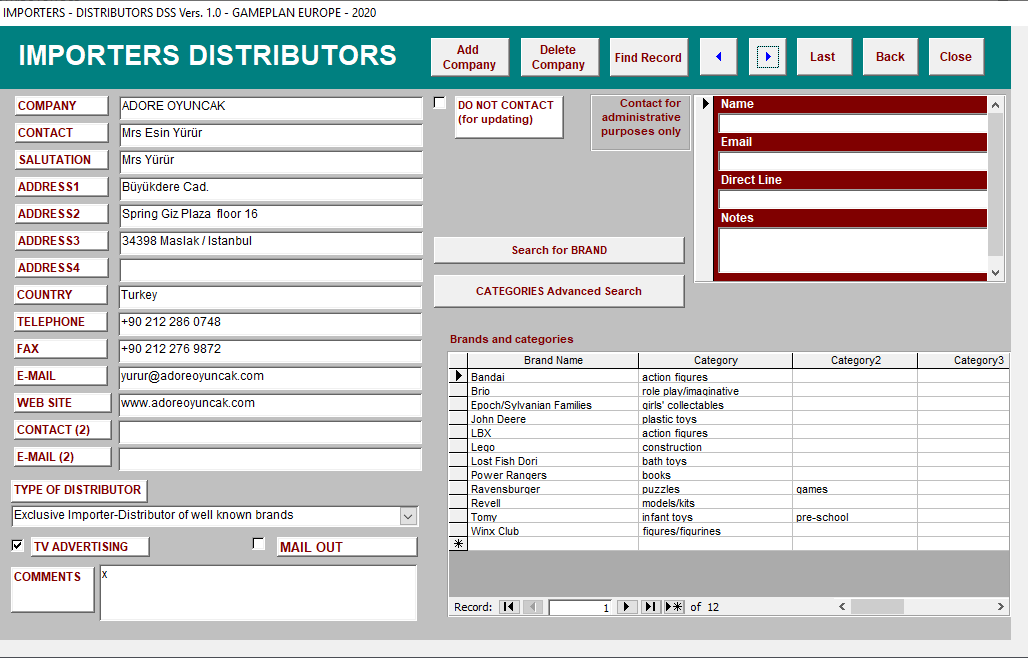
Task: Click the Category2 column header
Action: click(855, 360)
